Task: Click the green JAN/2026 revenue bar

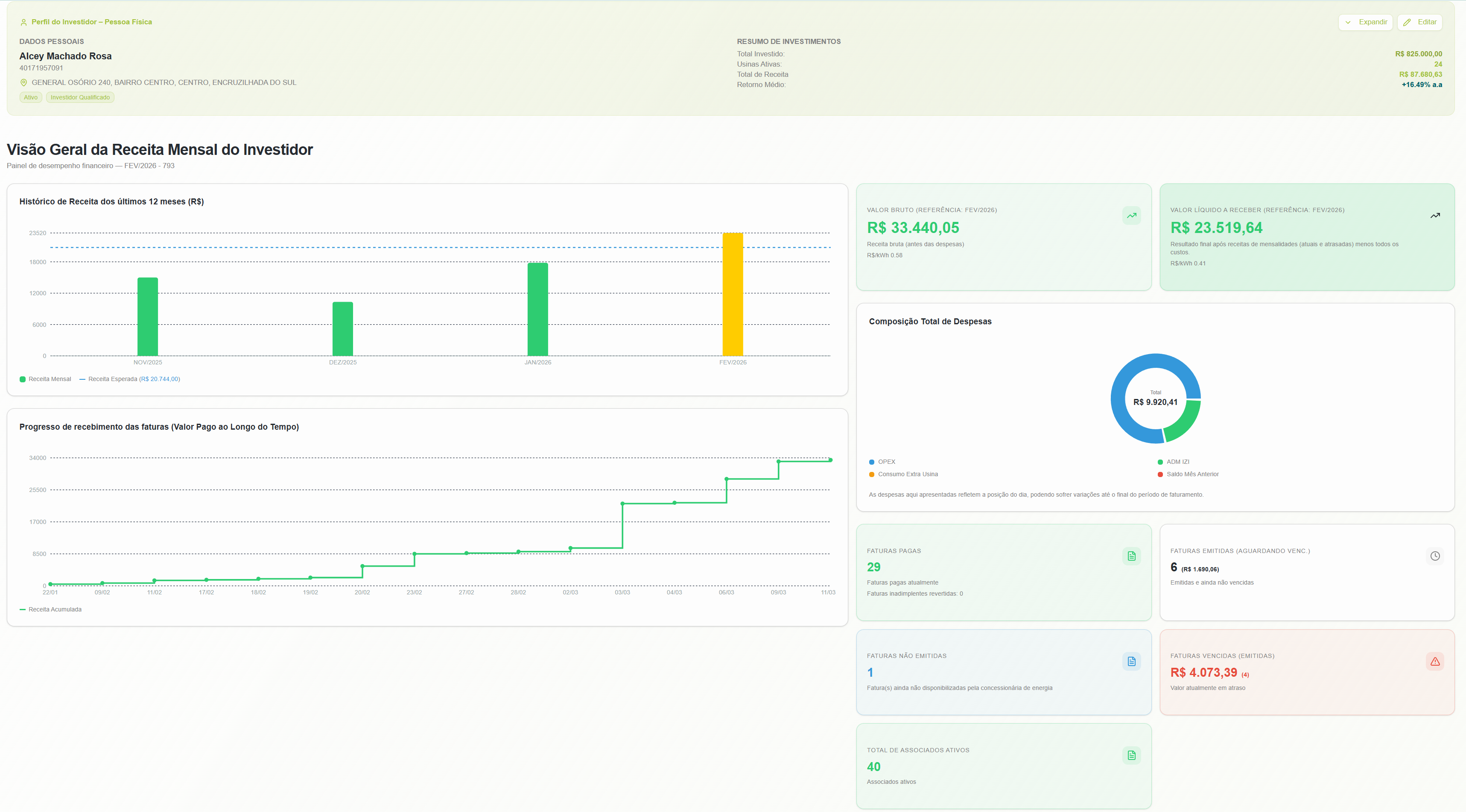Action: [537, 309]
